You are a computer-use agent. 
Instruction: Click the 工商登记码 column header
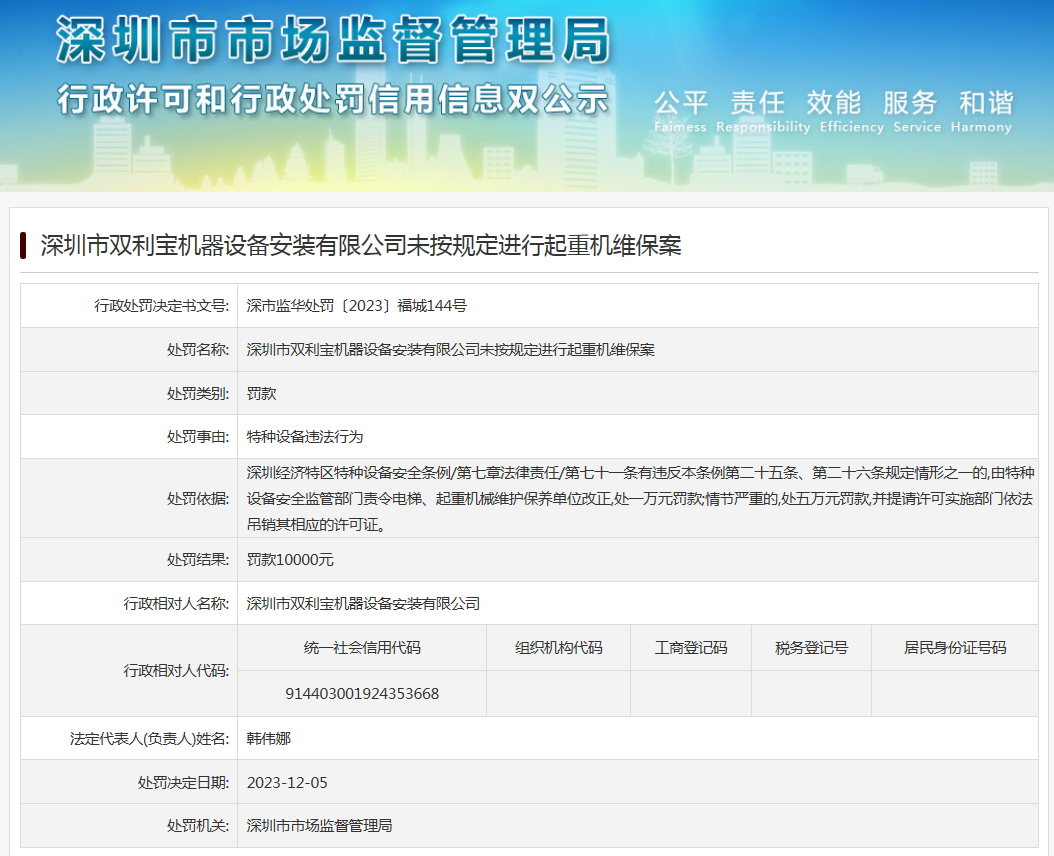[691, 648]
